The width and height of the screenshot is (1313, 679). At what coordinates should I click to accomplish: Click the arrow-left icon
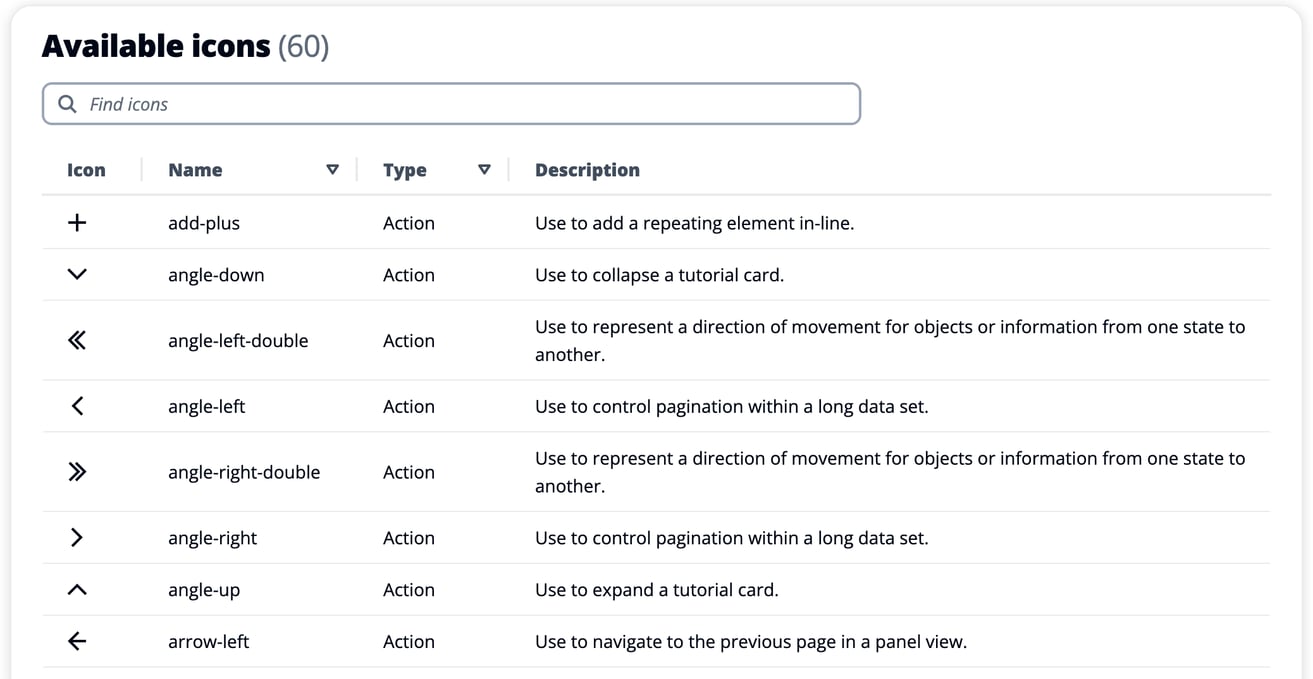tap(77, 641)
